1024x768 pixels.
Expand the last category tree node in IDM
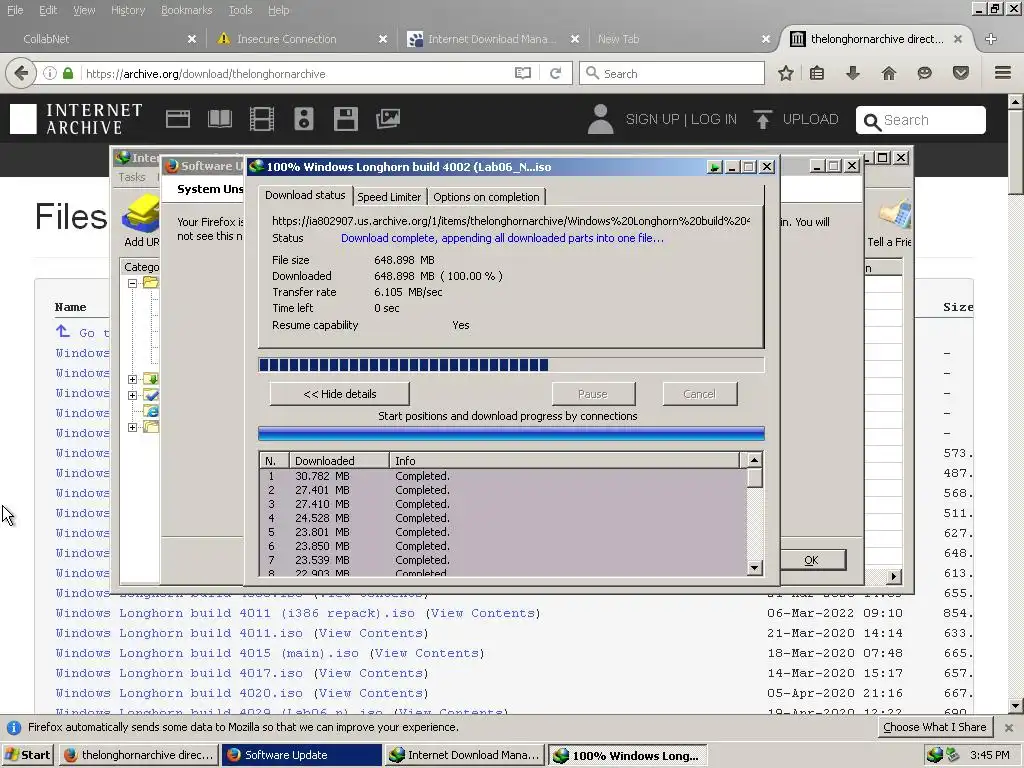coord(133,427)
